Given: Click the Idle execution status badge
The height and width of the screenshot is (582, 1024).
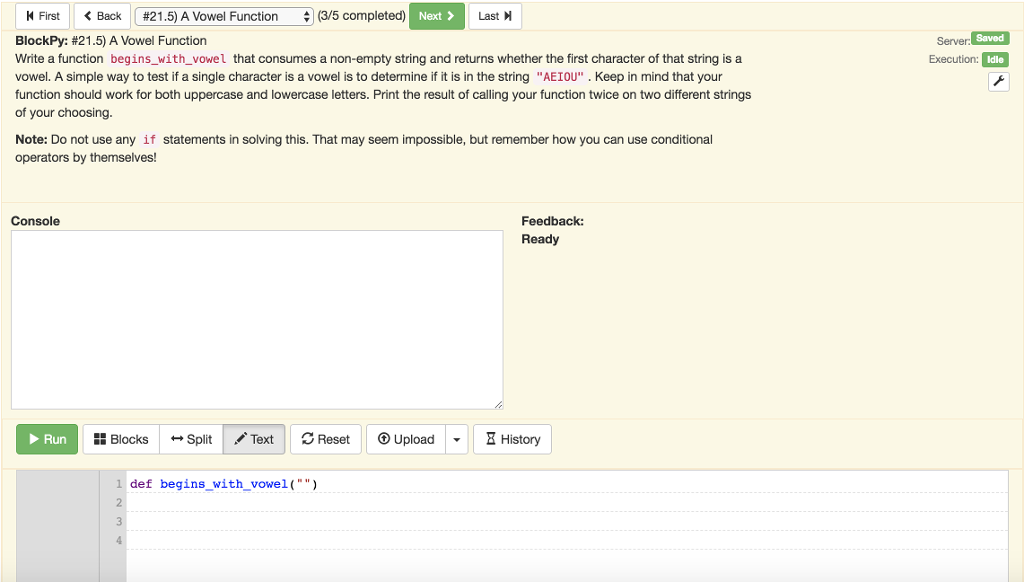Looking at the screenshot, I should pyautogui.click(x=994, y=59).
